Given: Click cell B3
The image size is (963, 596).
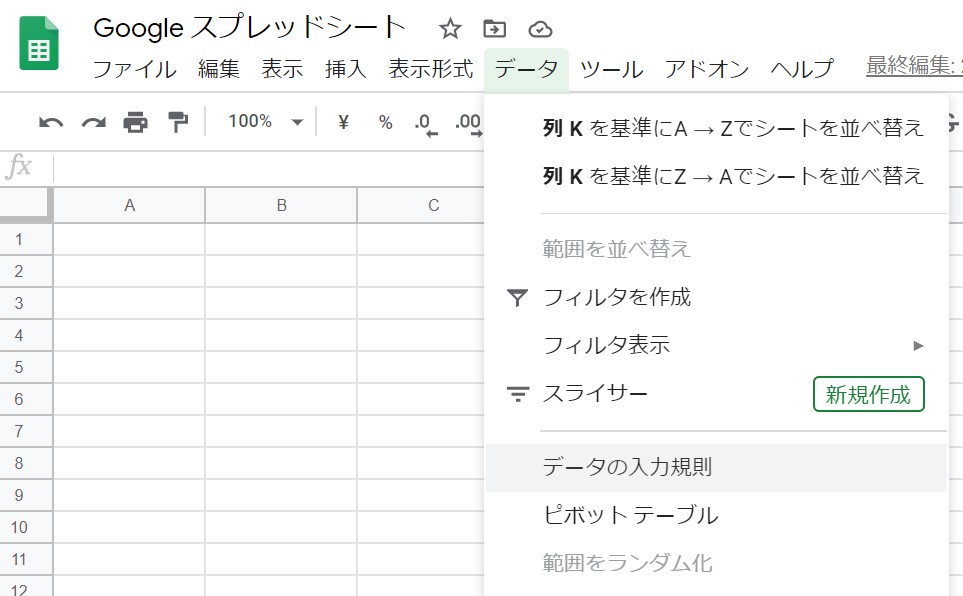Looking at the screenshot, I should (281, 303).
